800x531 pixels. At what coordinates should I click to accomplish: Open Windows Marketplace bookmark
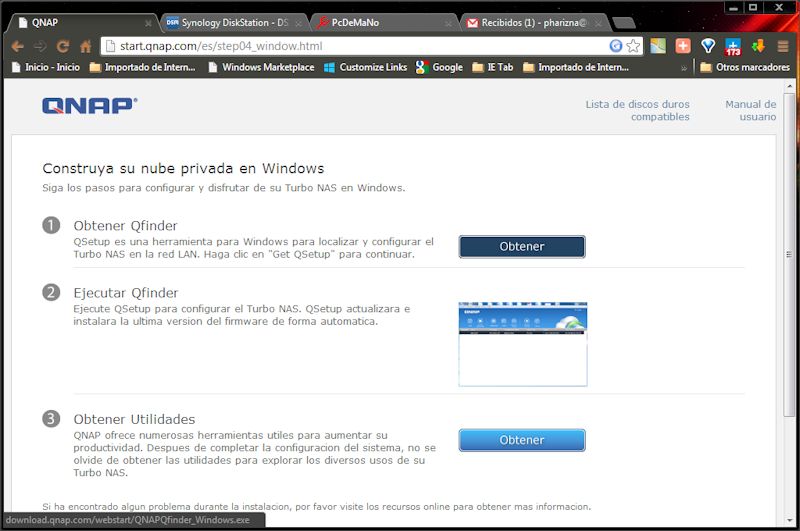[261, 67]
